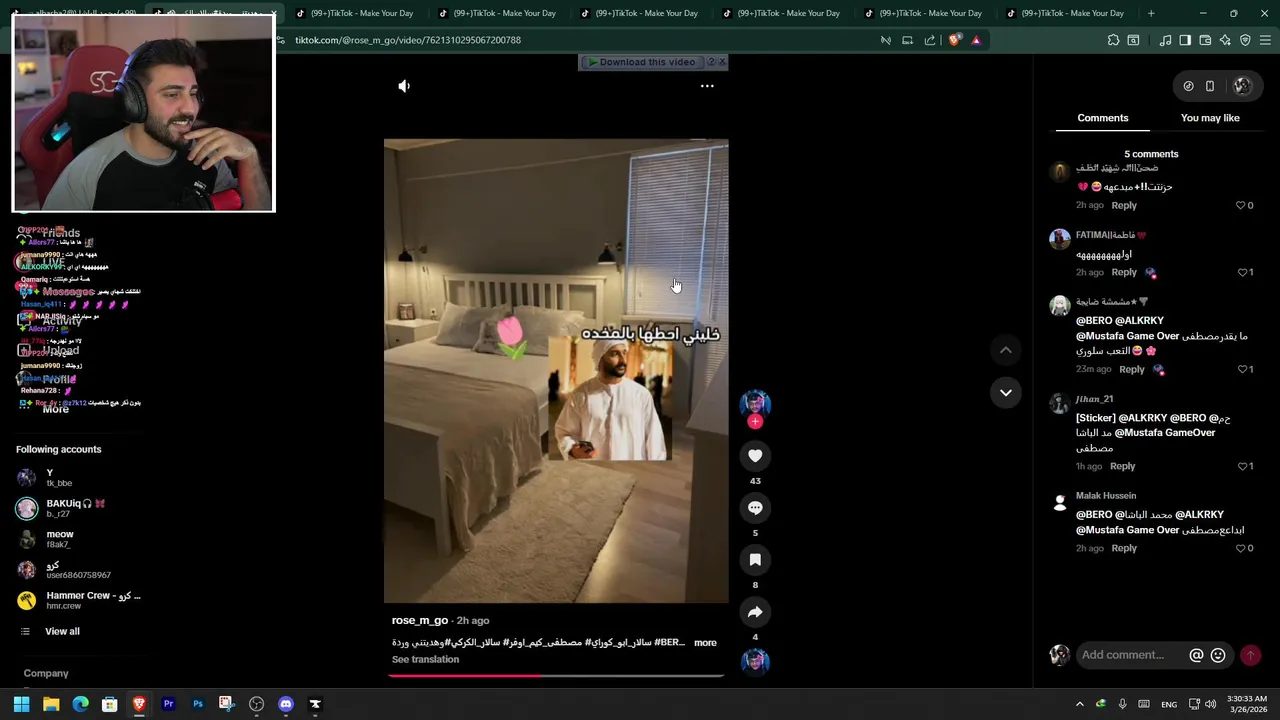The image size is (1280, 720).
Task: Reply to the comment by FATIMA
Action: pos(1124,272)
